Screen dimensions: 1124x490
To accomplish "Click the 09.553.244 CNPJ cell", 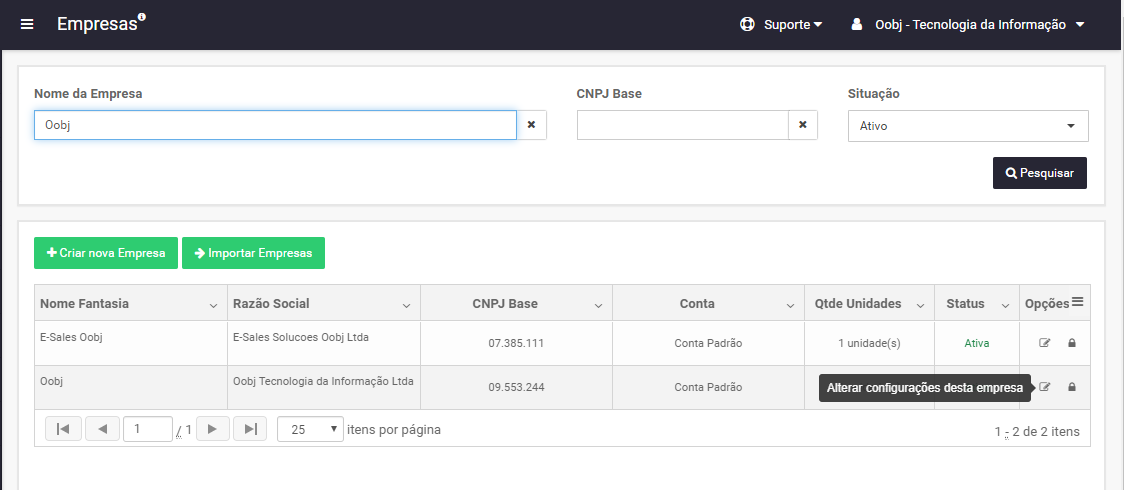I will coord(516,387).
